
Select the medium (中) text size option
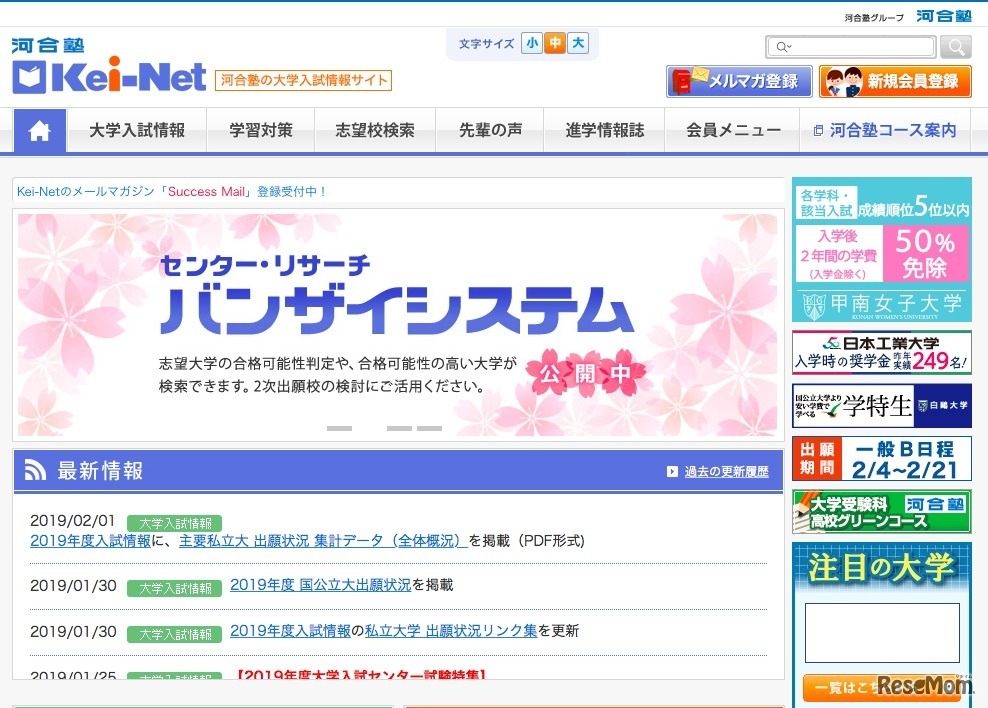click(x=553, y=44)
